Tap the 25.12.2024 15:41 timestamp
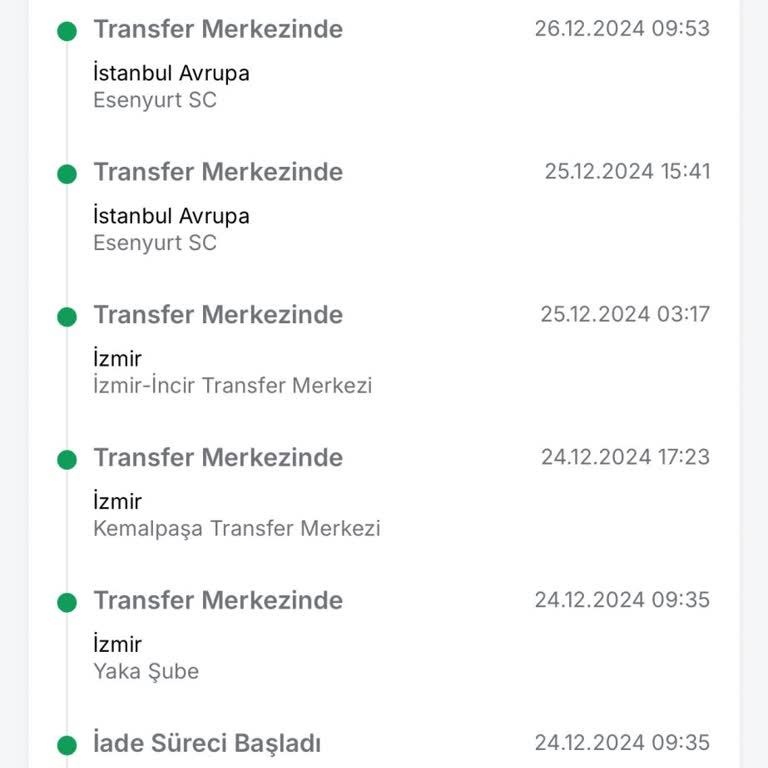 coord(627,171)
